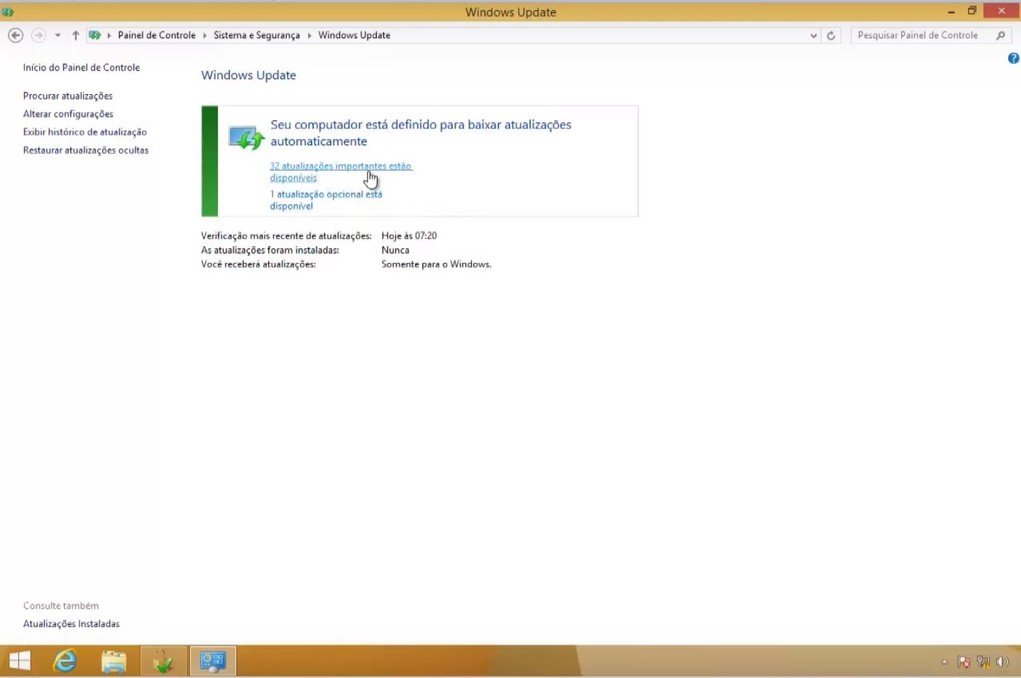Click 'Seu computador está definido' heading
The image size is (1021, 678).
click(421, 133)
